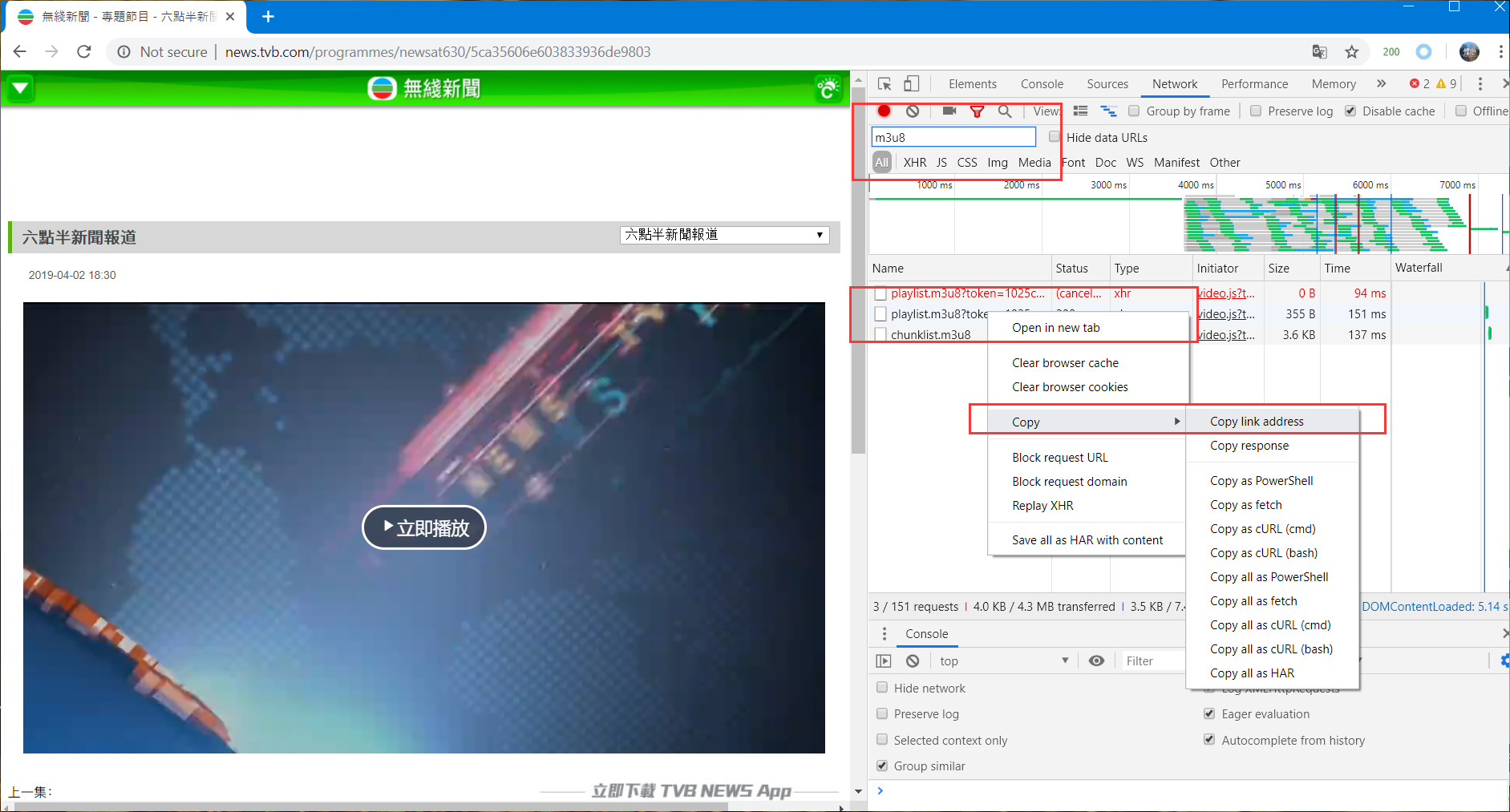The height and width of the screenshot is (812, 1510).
Task: Uncheck the Eager evaluation checkbox
Action: [1209, 713]
